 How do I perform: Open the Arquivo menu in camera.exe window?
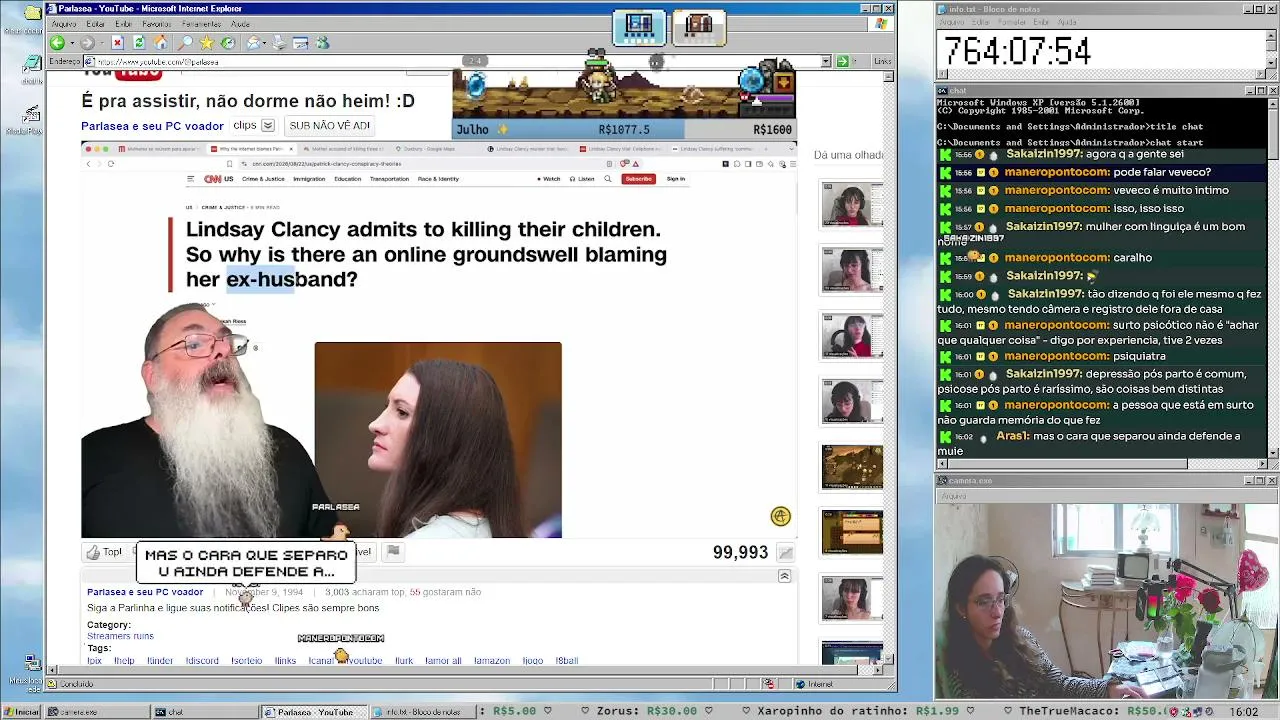[953, 496]
